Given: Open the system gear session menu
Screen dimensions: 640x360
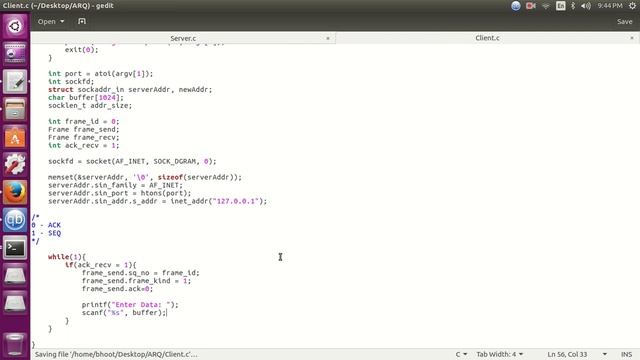Looking at the screenshot, I should tap(632, 6).
